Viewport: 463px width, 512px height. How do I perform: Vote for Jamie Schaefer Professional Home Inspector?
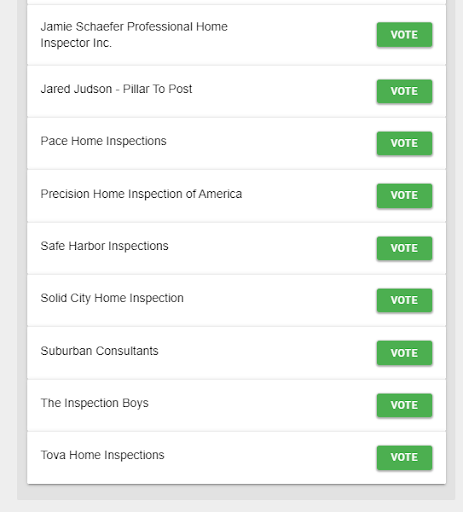pos(404,35)
